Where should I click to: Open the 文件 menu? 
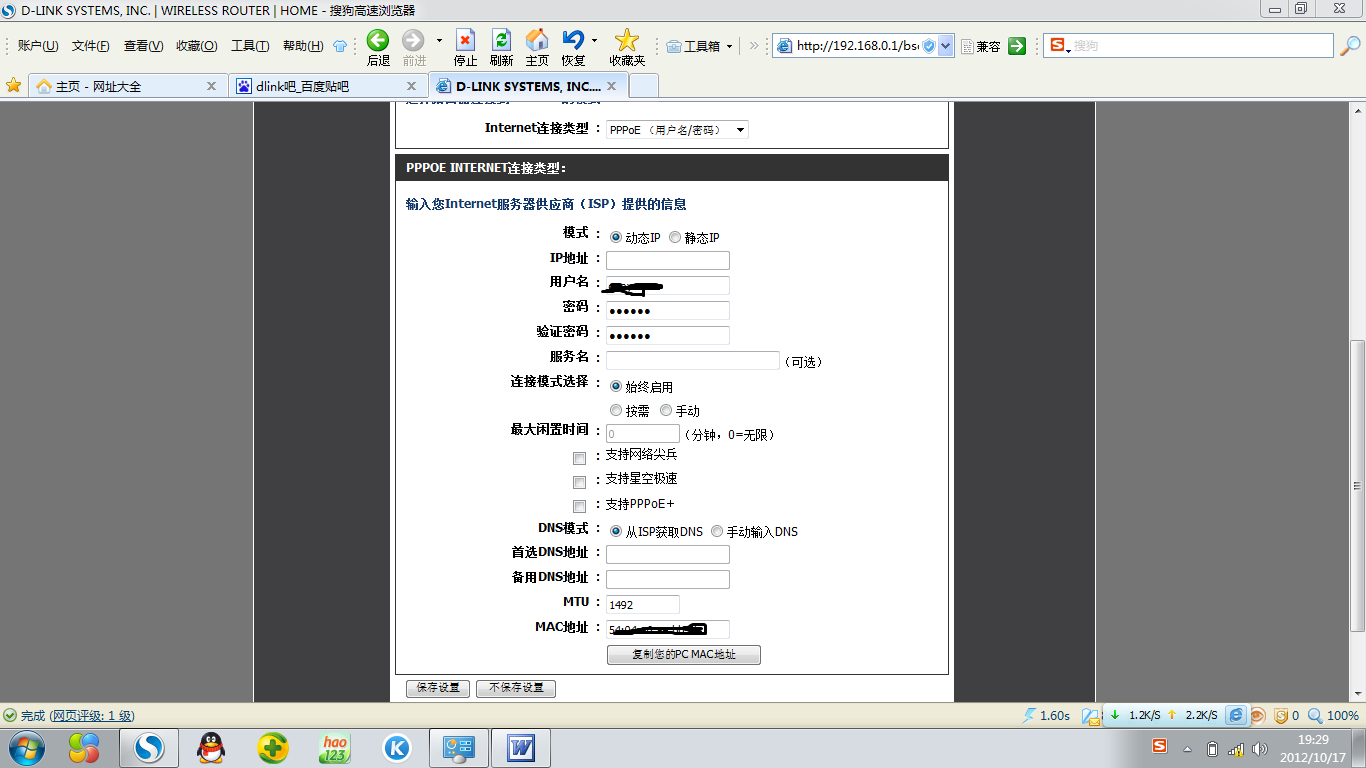click(x=91, y=46)
